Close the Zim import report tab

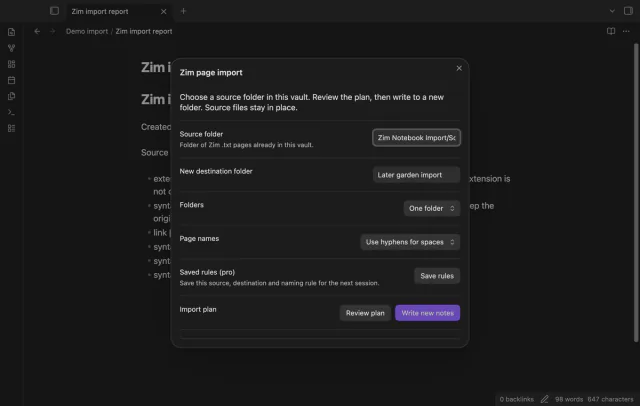[163, 11]
